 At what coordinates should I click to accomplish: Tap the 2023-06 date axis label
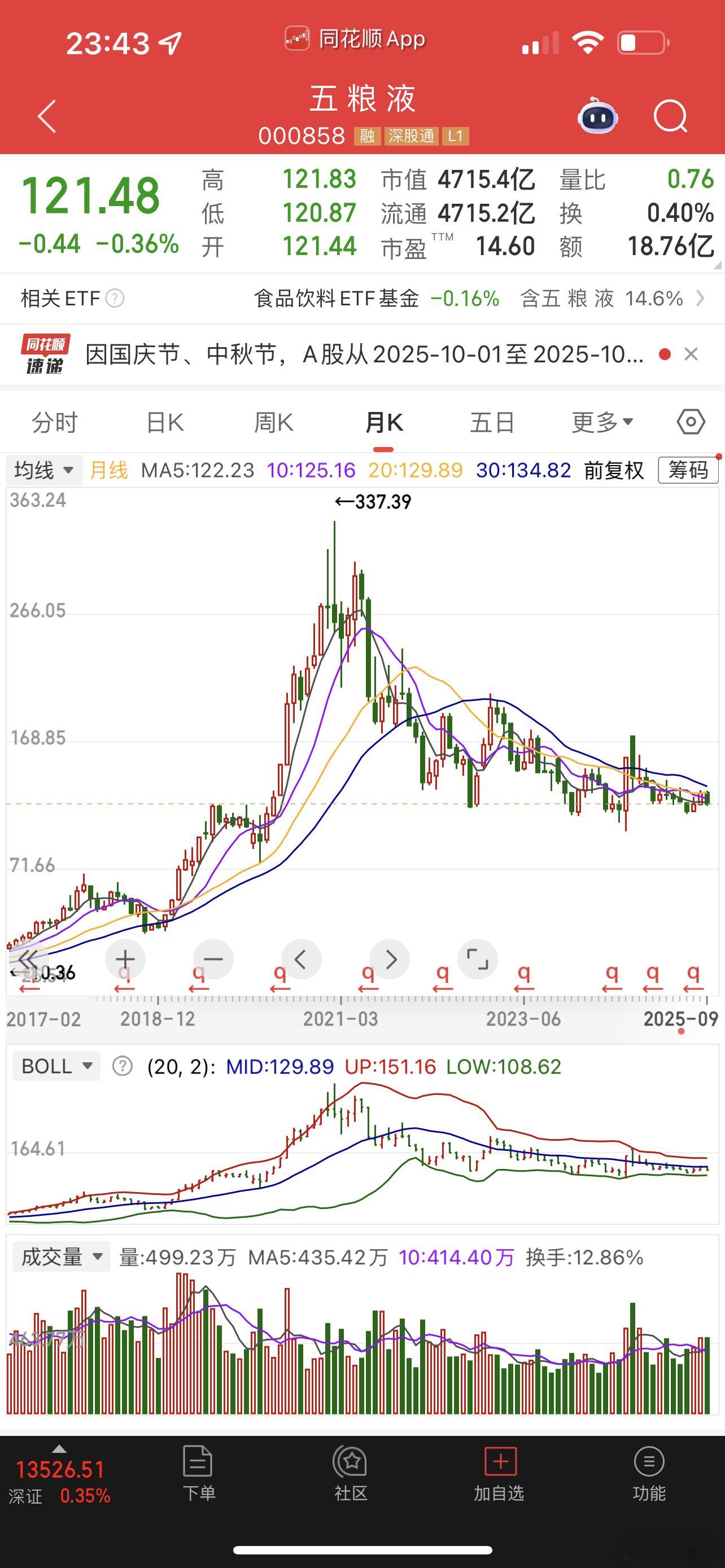[523, 1019]
